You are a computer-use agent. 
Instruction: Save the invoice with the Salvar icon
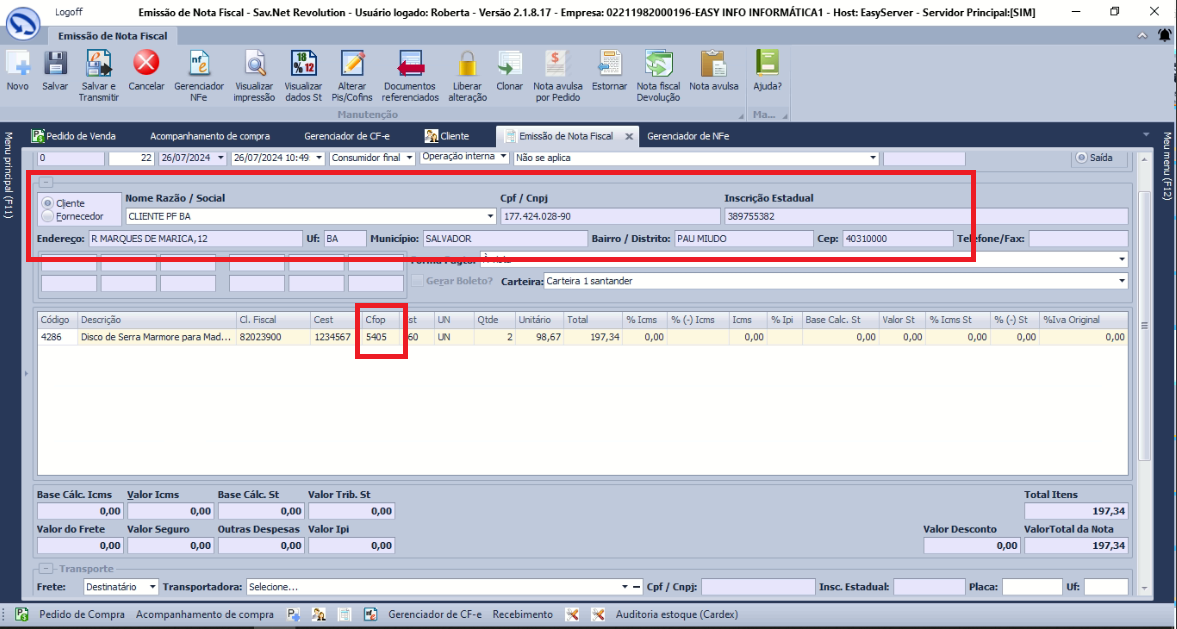coord(55,64)
